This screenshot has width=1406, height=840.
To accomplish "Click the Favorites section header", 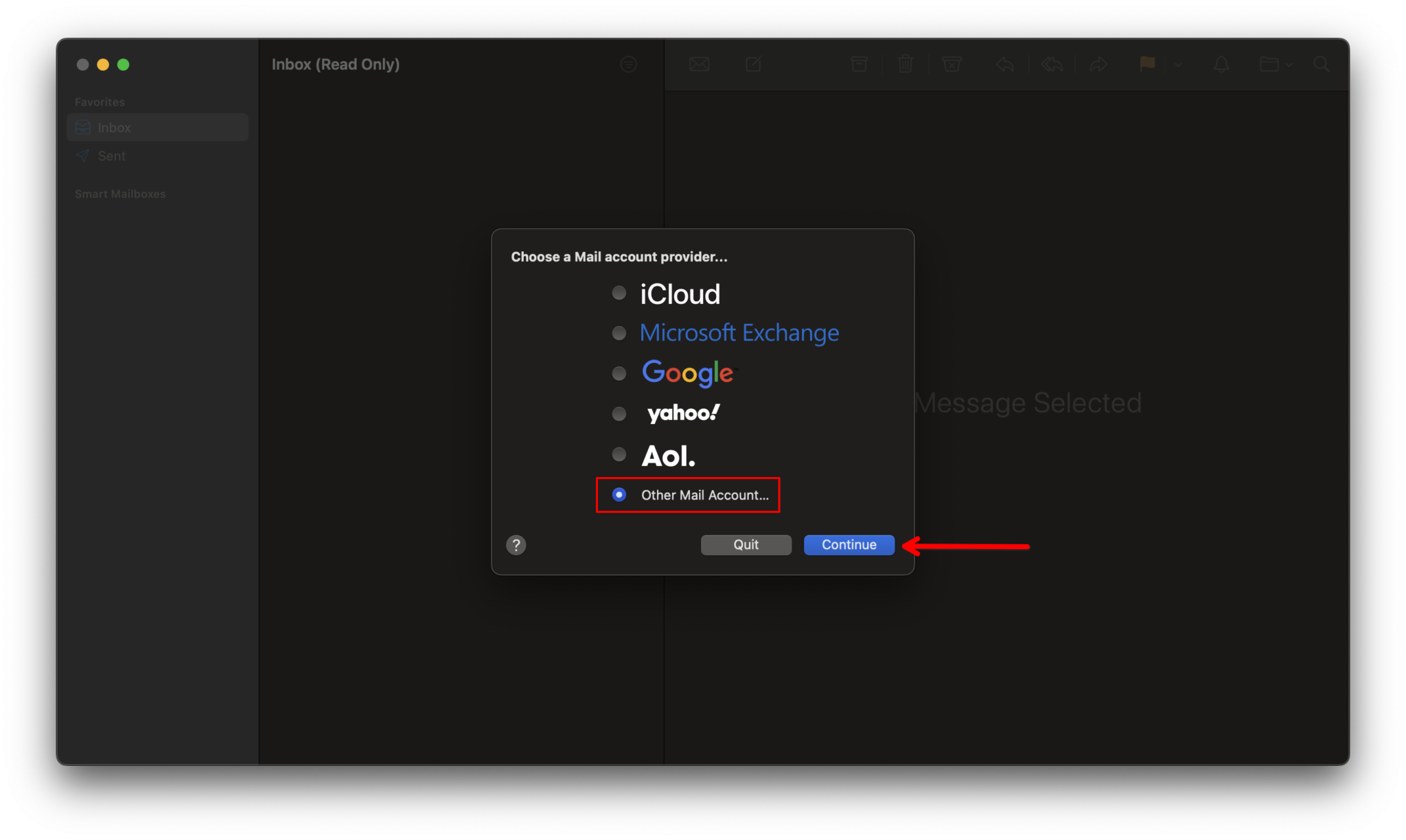I will point(100,102).
